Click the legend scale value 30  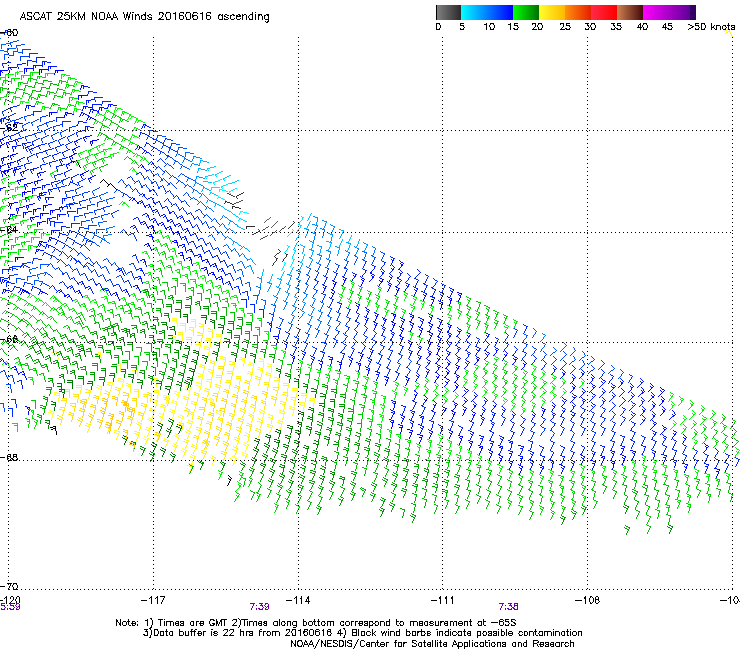pyautogui.click(x=590, y=27)
